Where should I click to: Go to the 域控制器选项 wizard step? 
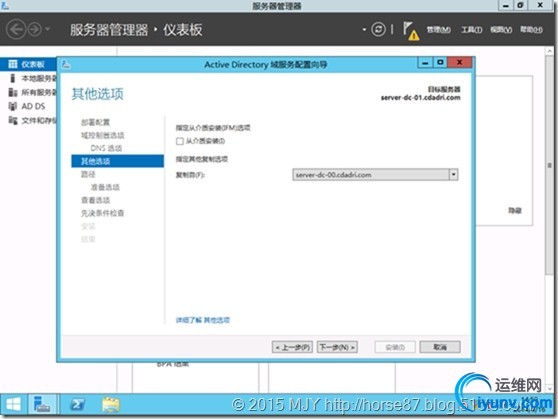(102, 135)
